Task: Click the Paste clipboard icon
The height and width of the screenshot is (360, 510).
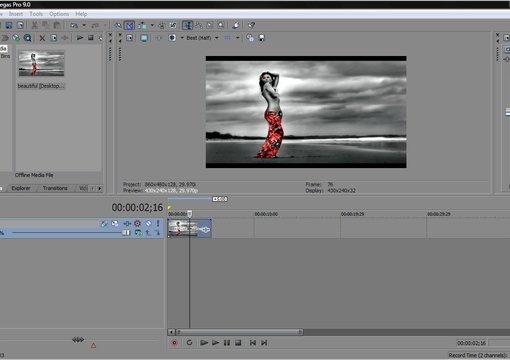Action: (x=57, y=25)
